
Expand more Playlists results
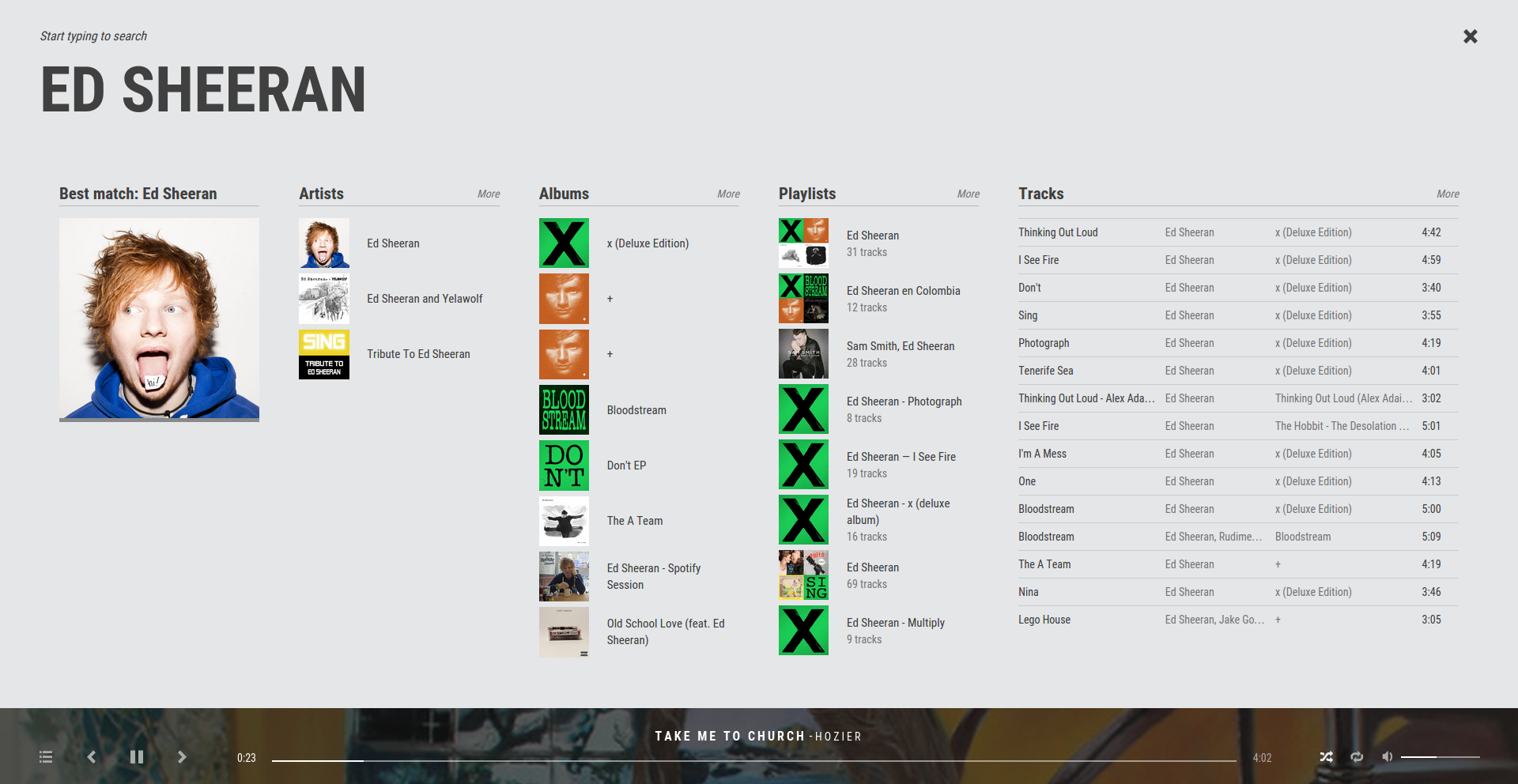[968, 194]
